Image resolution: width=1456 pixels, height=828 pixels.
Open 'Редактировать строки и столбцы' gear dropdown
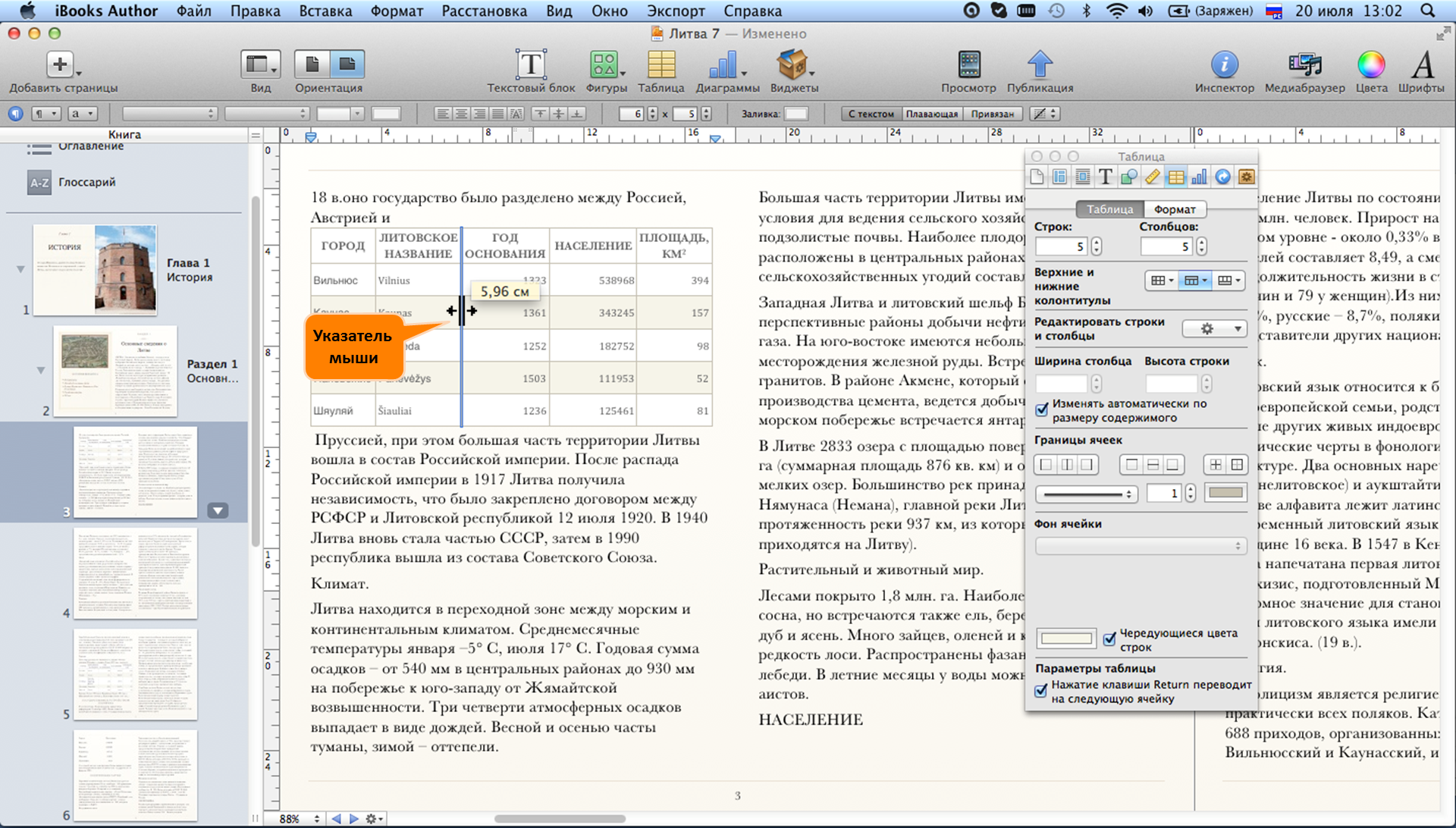[x=1214, y=329]
